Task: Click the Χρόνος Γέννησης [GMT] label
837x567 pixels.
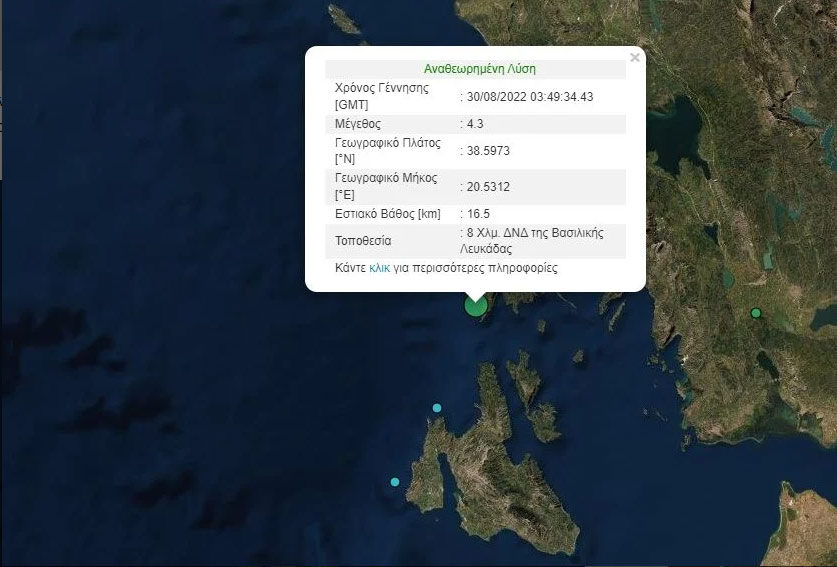Action: pyautogui.click(x=381, y=96)
